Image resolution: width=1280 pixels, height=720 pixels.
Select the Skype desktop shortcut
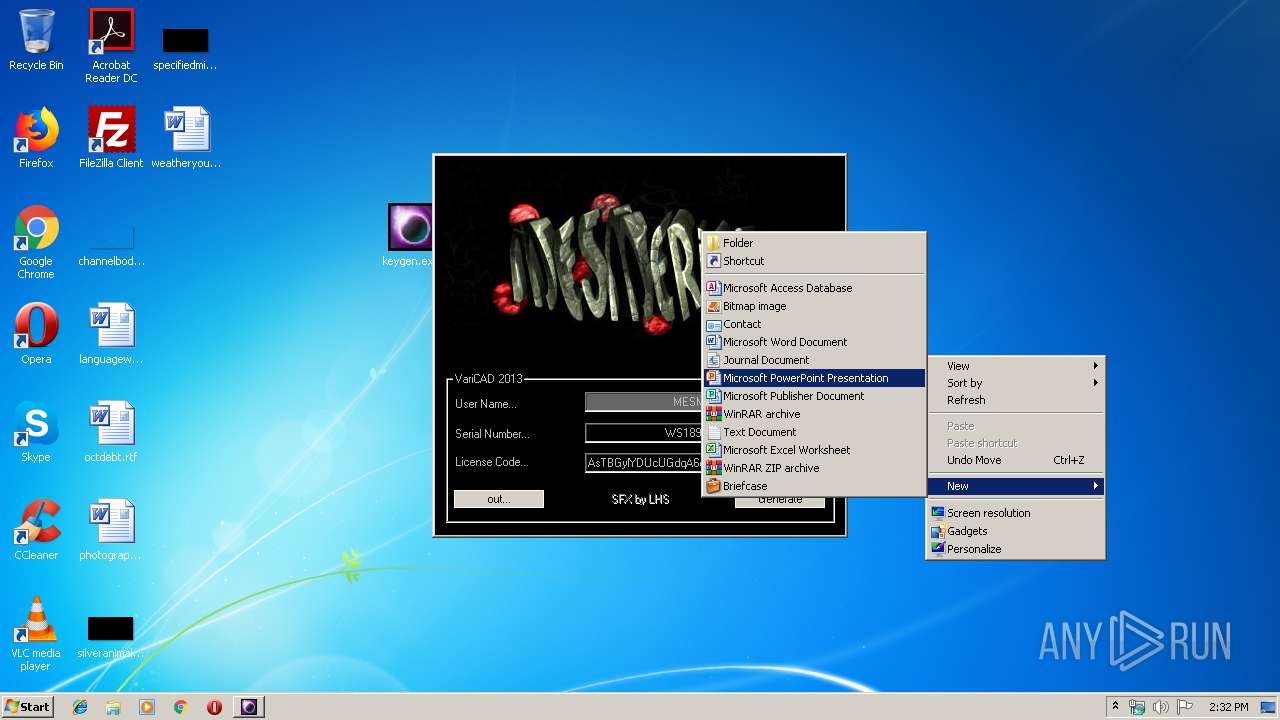click(36, 432)
